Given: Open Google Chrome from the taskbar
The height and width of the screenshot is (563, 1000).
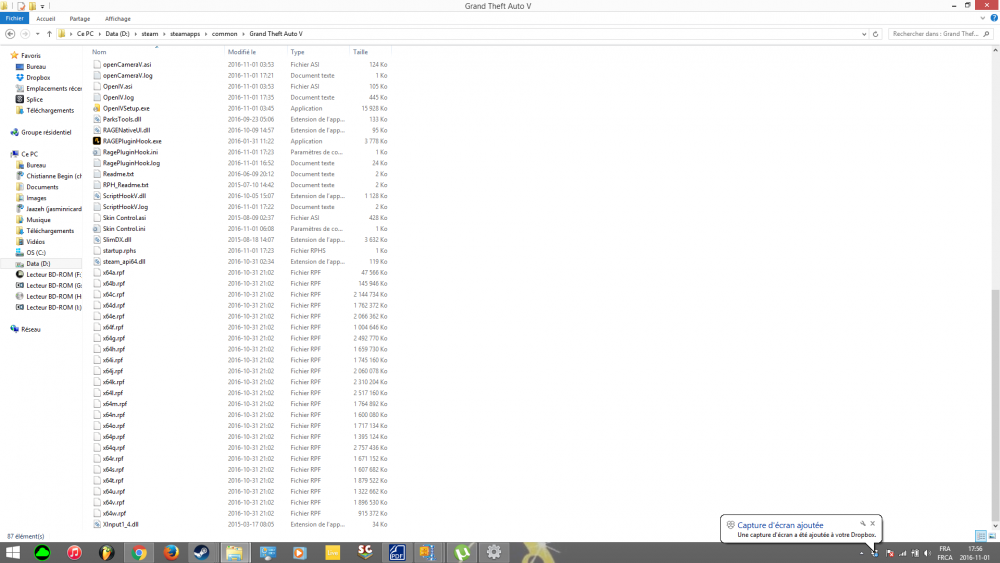Looking at the screenshot, I should [x=138, y=552].
